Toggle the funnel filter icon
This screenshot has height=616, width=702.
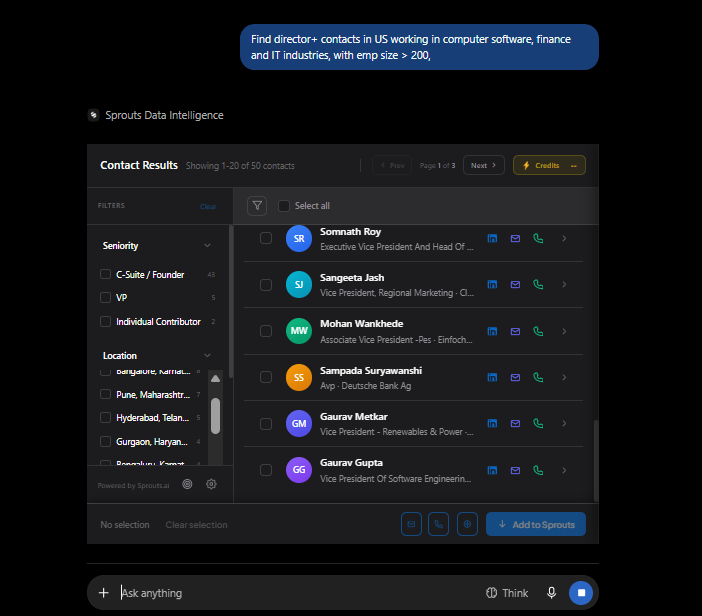coord(257,206)
